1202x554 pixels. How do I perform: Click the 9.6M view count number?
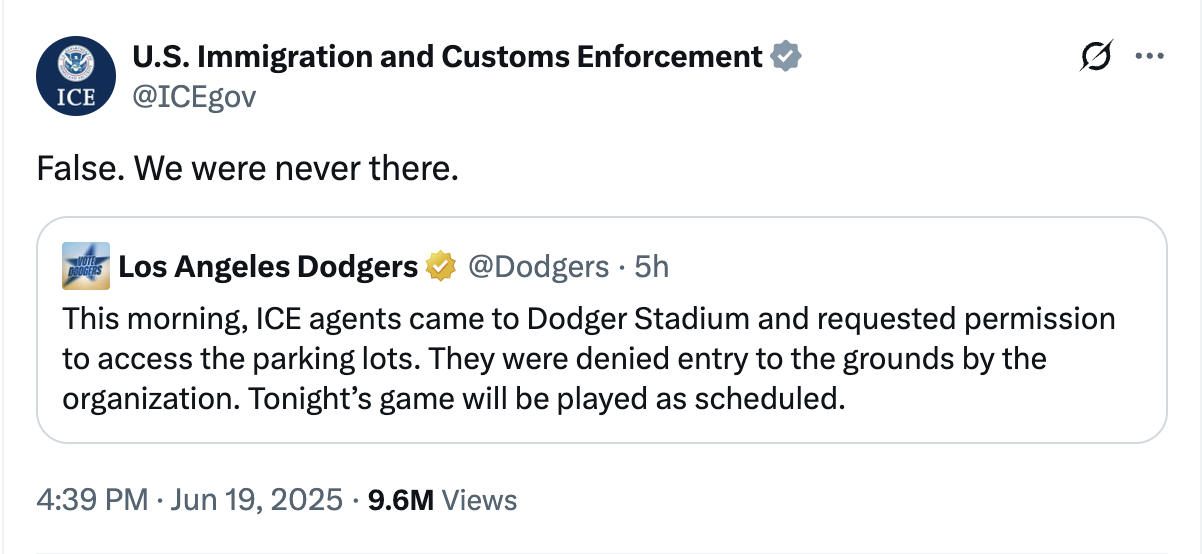401,500
